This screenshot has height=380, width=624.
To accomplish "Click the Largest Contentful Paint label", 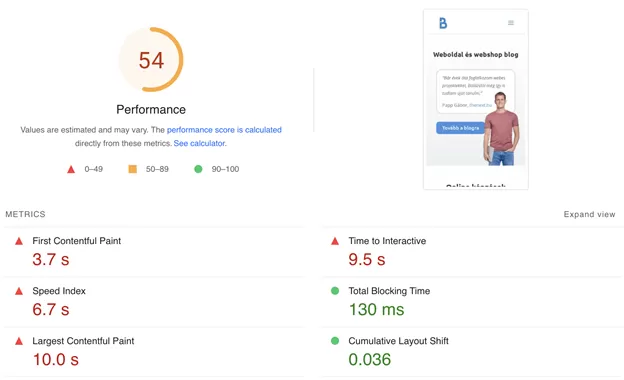I will pyautogui.click(x=83, y=341).
